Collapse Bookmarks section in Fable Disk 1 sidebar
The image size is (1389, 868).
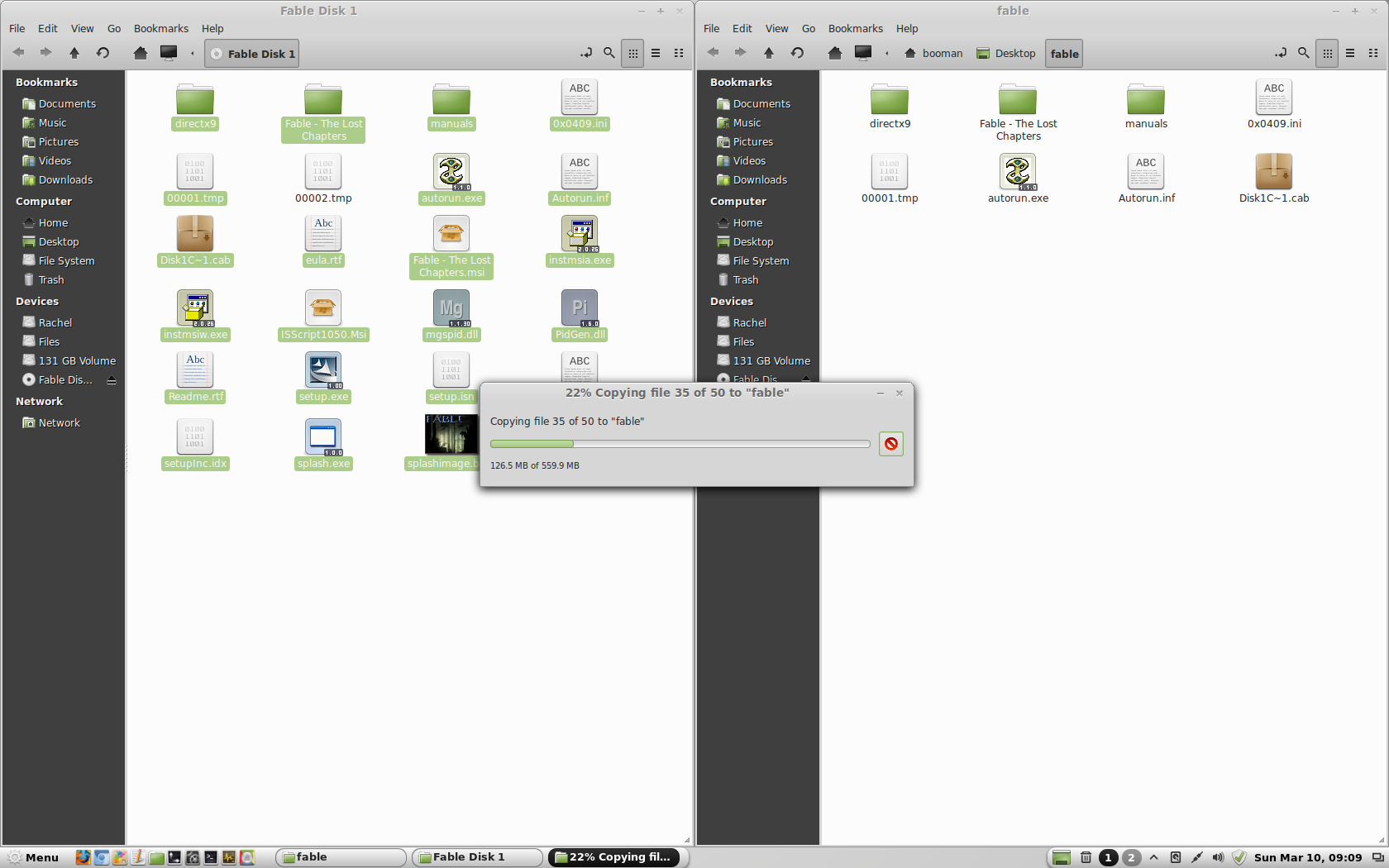click(46, 82)
